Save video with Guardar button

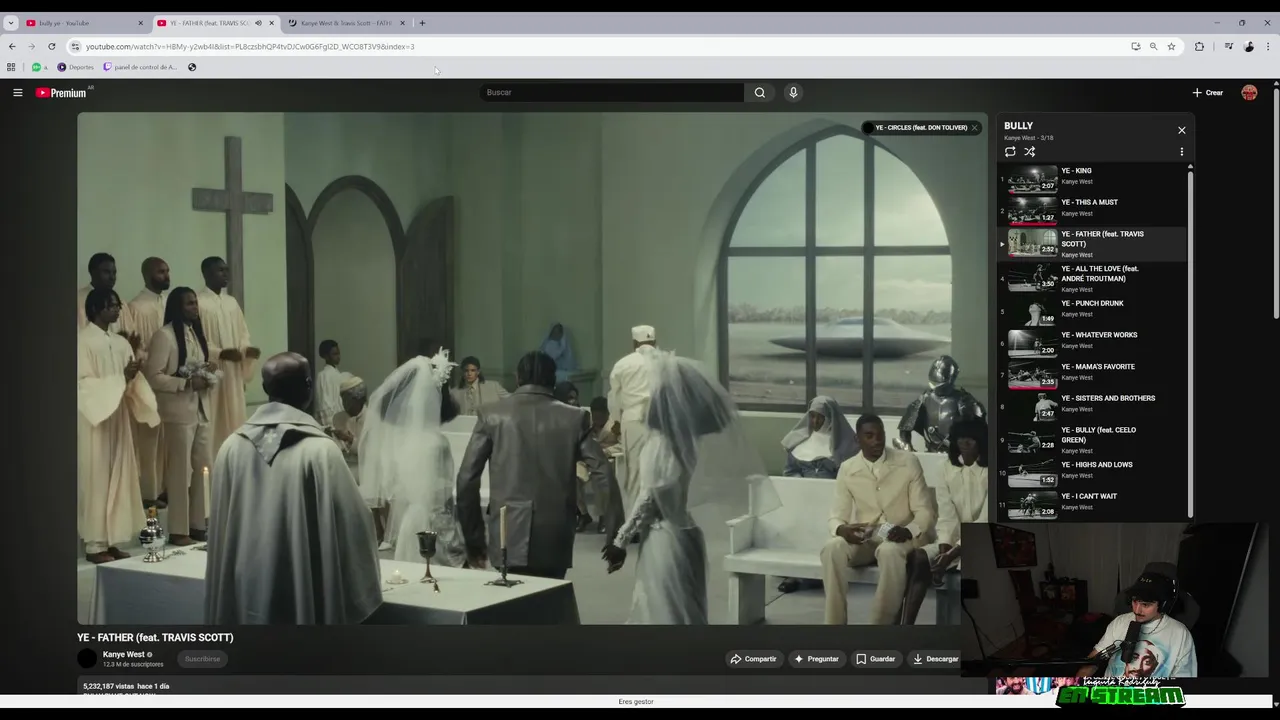pyautogui.click(x=875, y=659)
